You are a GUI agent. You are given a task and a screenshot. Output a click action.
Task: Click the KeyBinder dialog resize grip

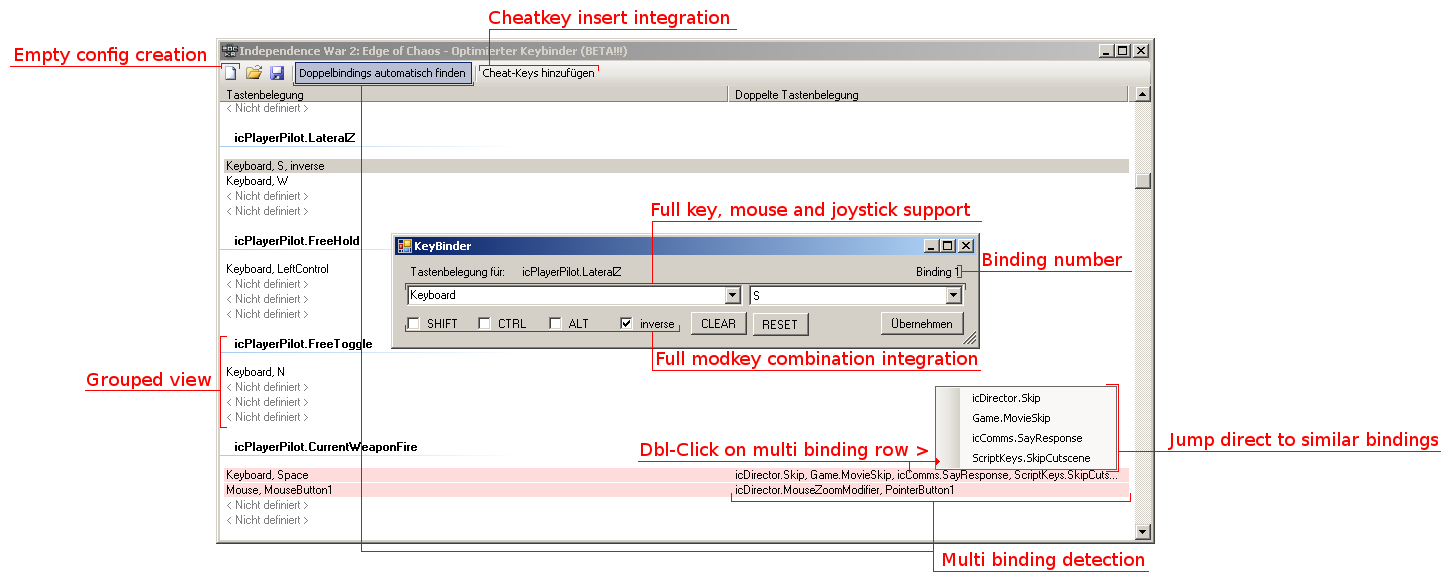pos(970,339)
